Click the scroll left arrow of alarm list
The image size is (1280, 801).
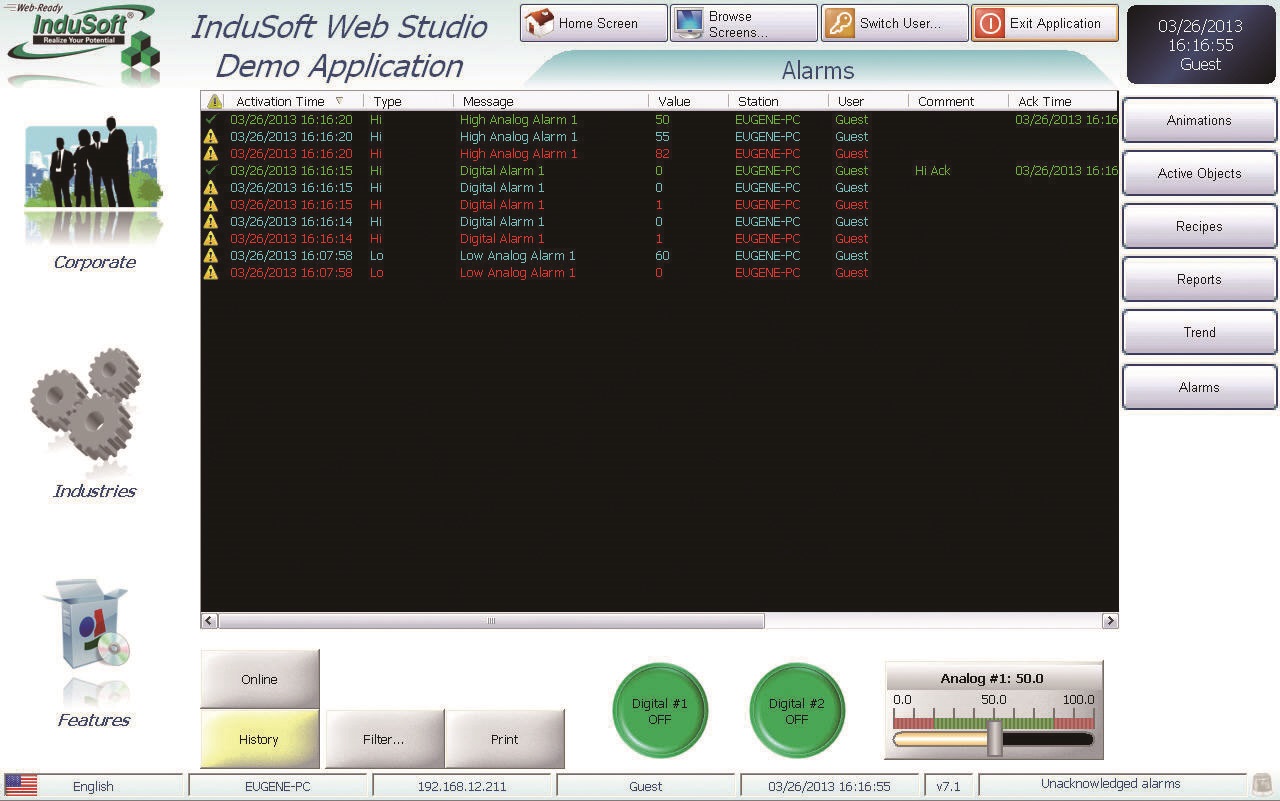(x=209, y=621)
